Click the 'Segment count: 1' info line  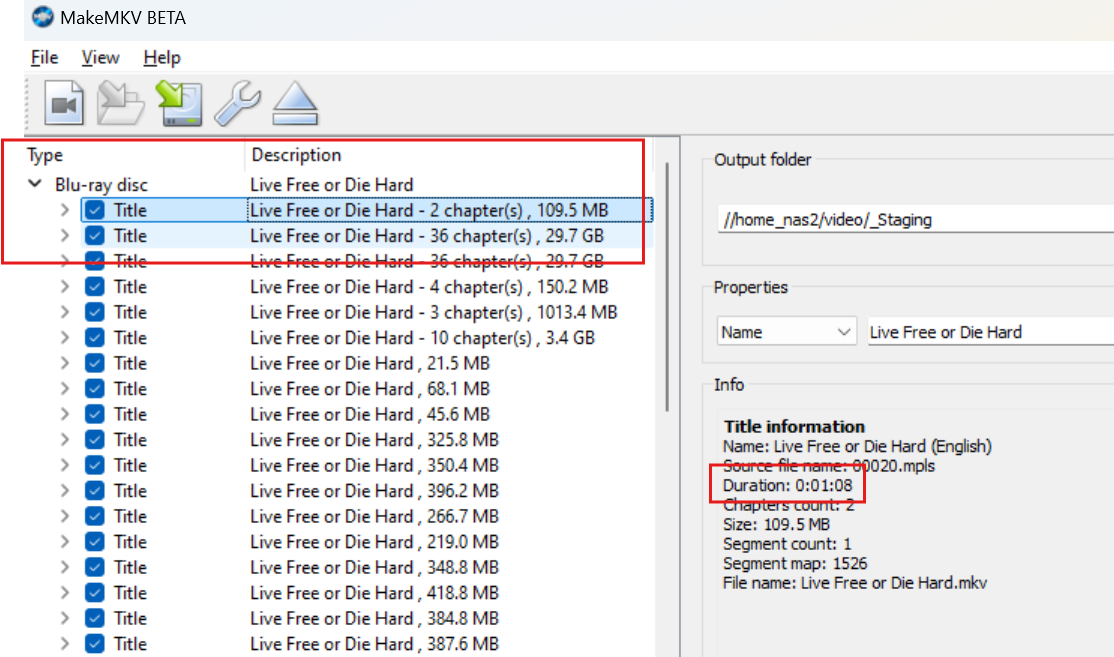click(x=787, y=544)
